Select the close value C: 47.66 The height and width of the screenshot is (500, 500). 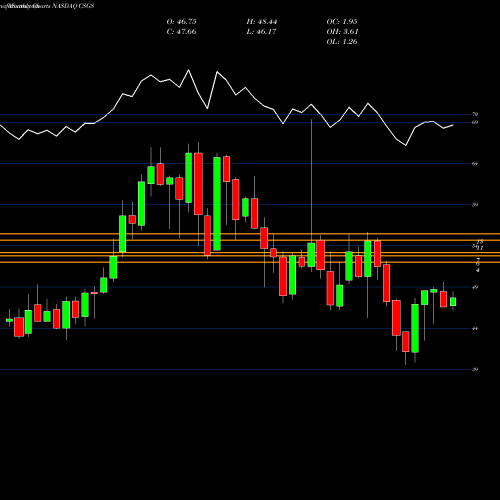[181, 32]
